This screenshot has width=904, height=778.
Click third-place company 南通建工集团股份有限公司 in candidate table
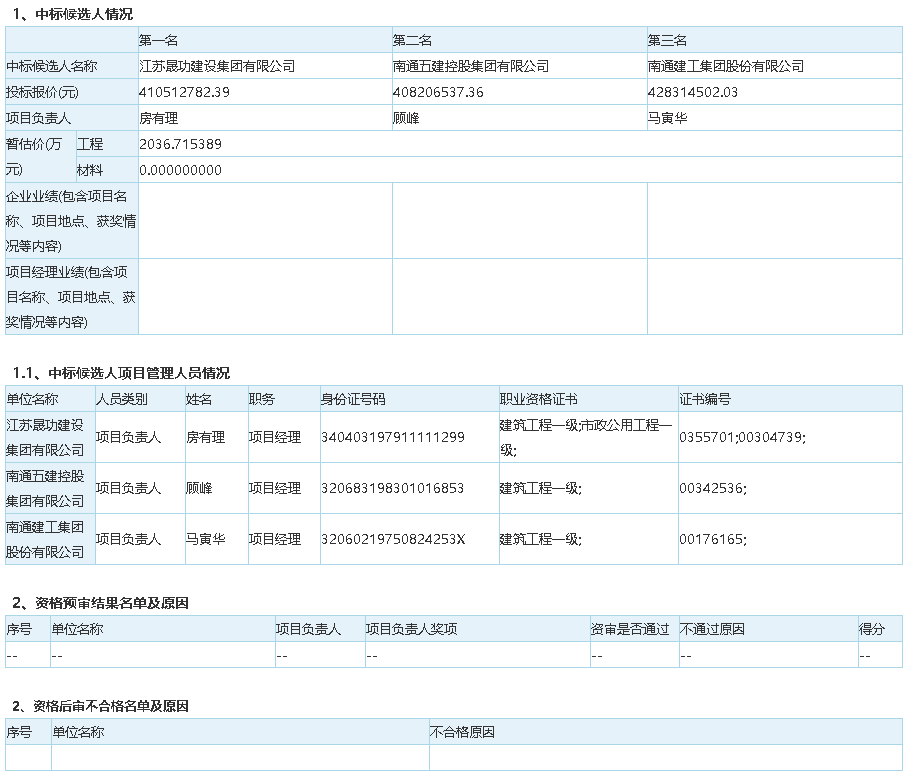(726, 66)
